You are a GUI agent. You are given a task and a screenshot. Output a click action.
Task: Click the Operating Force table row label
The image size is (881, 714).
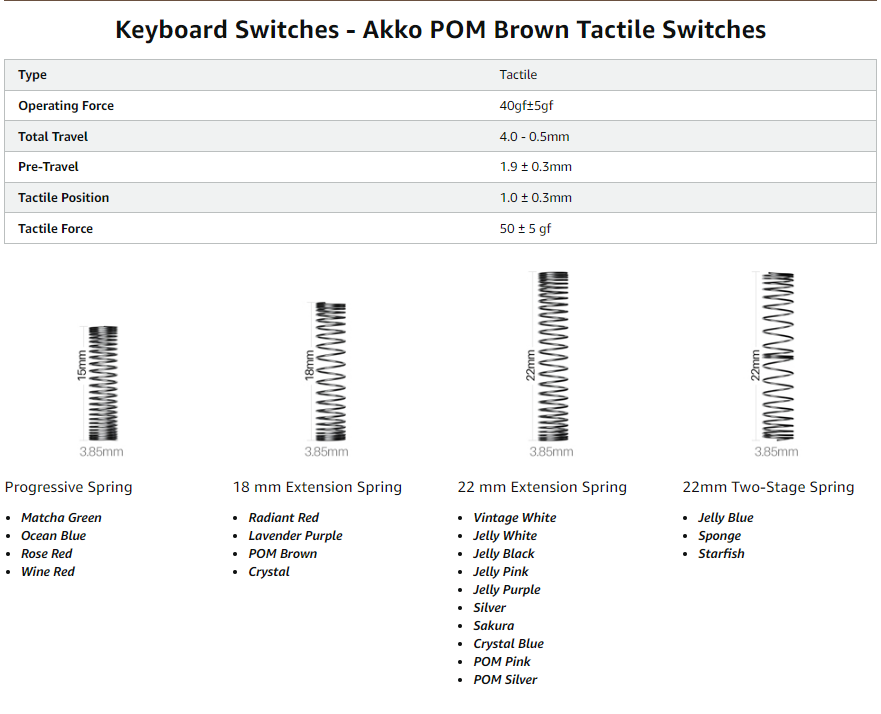[x=66, y=106]
